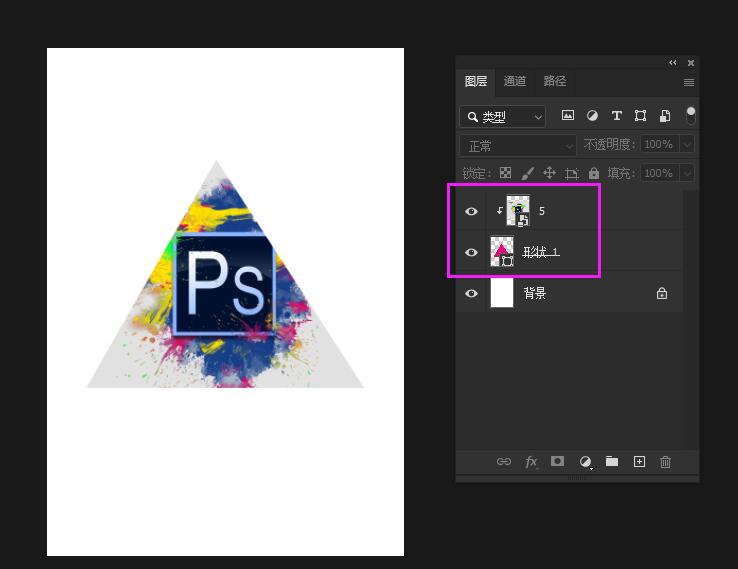Click the clipping mask arrow on layer 5
This screenshot has height=569, width=738.
click(500, 210)
